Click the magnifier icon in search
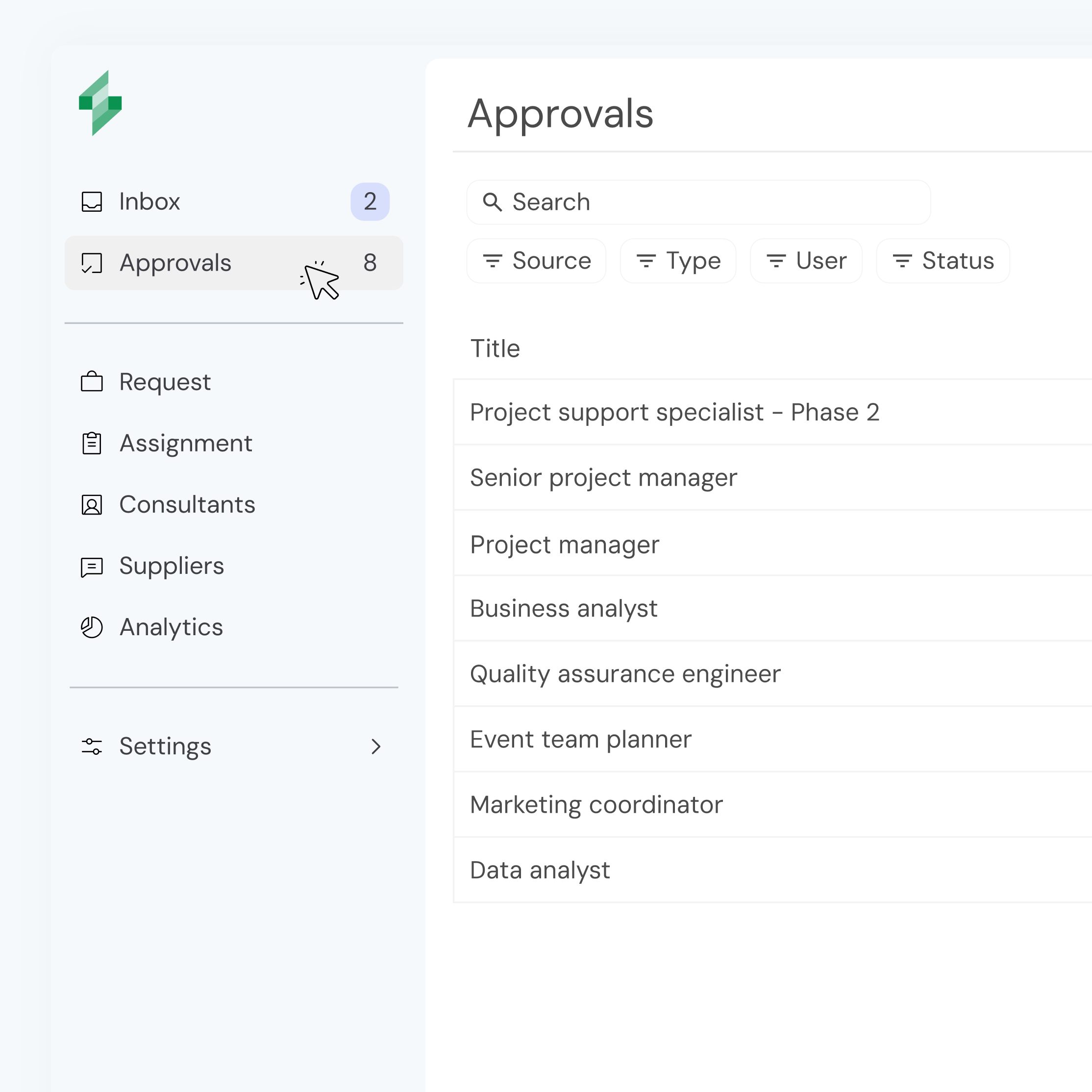This screenshot has width=1092, height=1092. pyautogui.click(x=492, y=202)
